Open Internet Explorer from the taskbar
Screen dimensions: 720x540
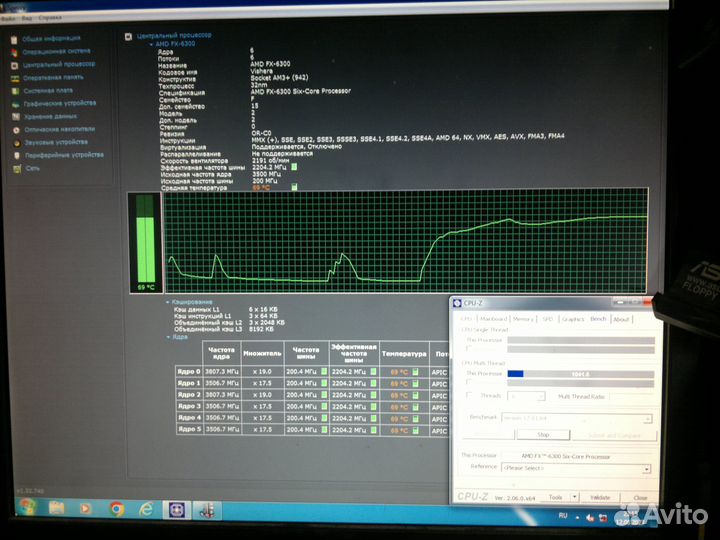tap(146, 509)
